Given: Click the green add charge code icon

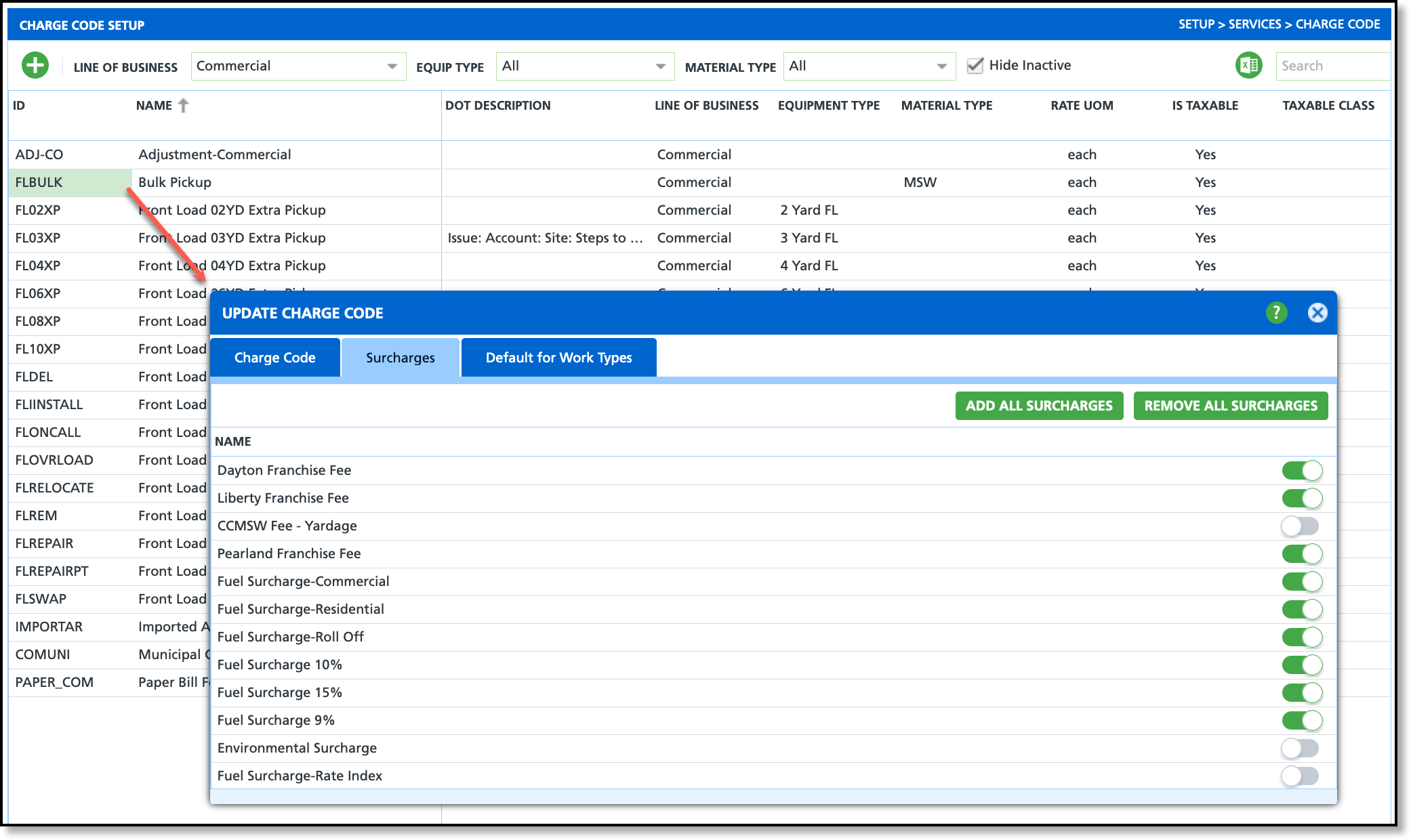Looking at the screenshot, I should click(x=35, y=66).
